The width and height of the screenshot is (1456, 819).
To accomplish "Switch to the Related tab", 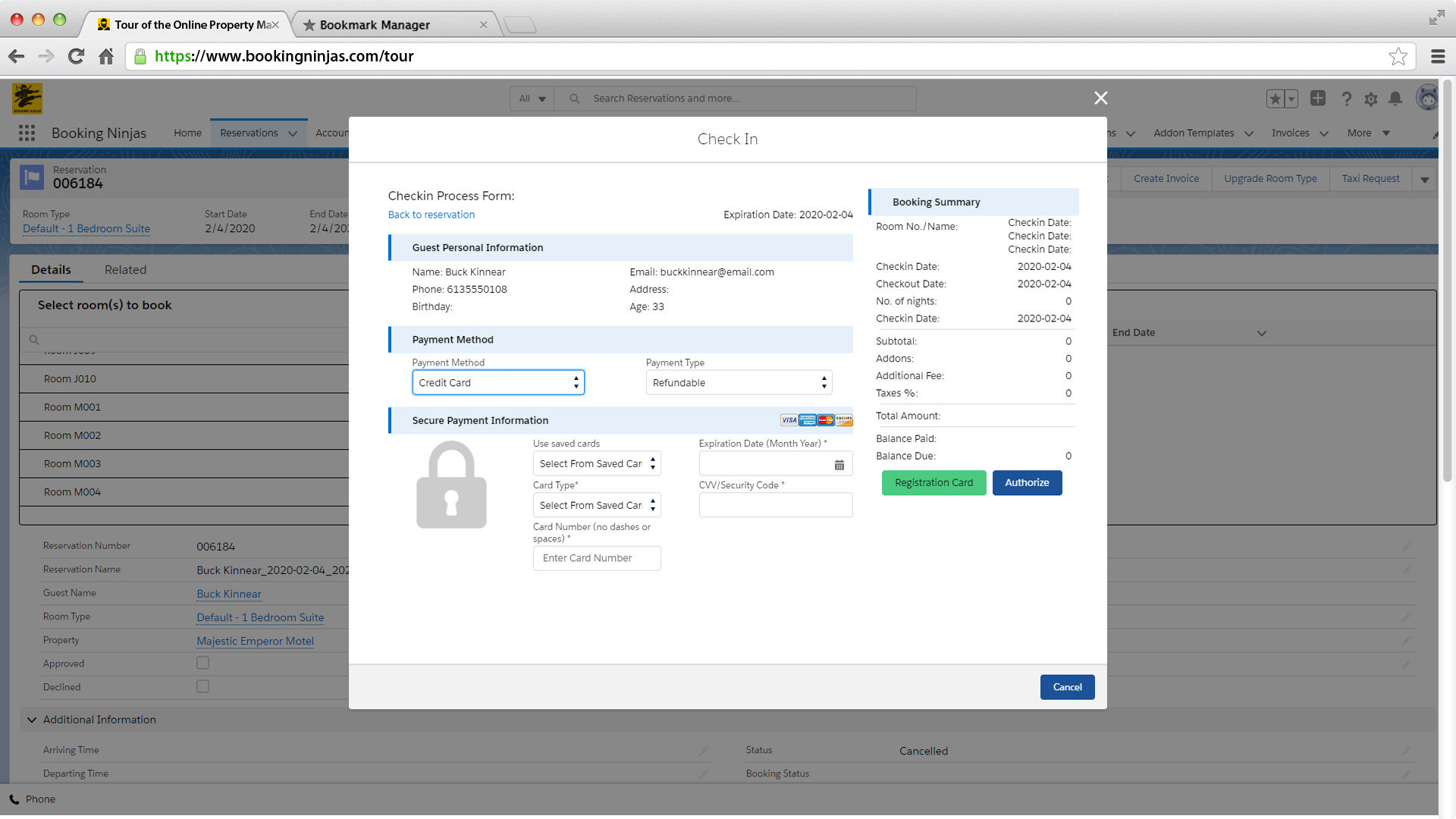I will (x=125, y=270).
